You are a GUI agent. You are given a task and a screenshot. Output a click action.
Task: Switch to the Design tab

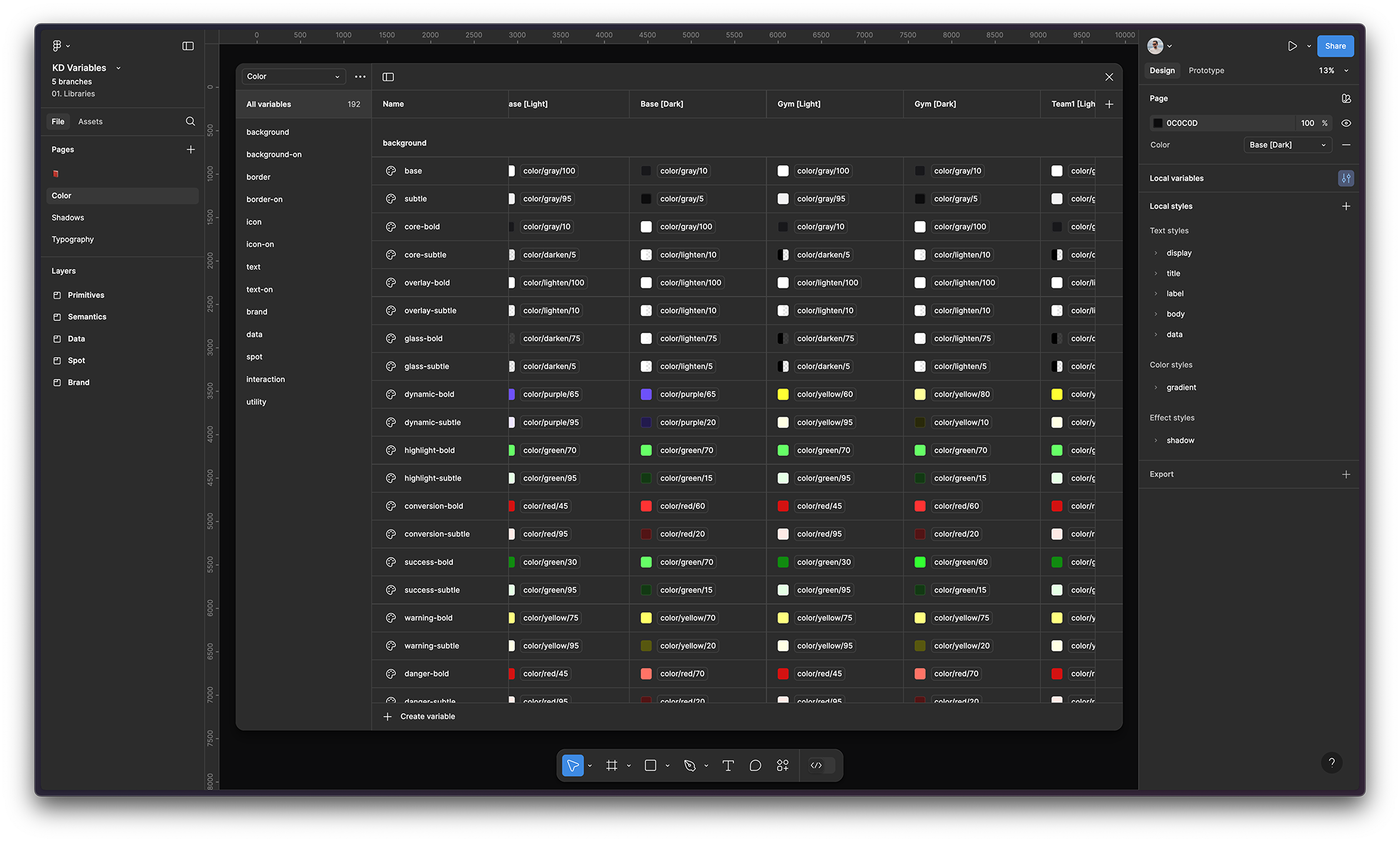coord(1162,71)
